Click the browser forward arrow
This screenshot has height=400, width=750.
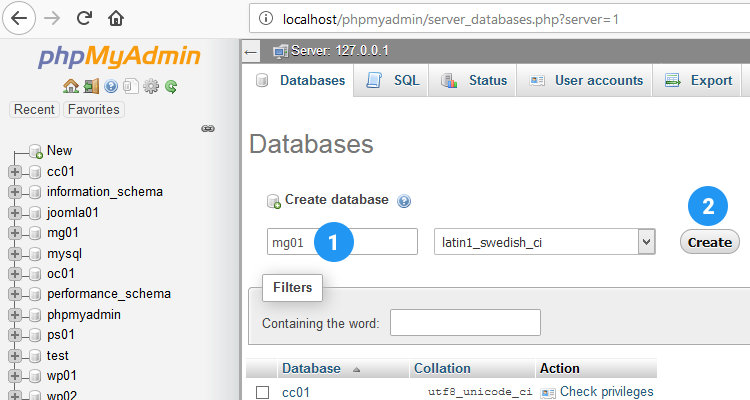coord(52,19)
